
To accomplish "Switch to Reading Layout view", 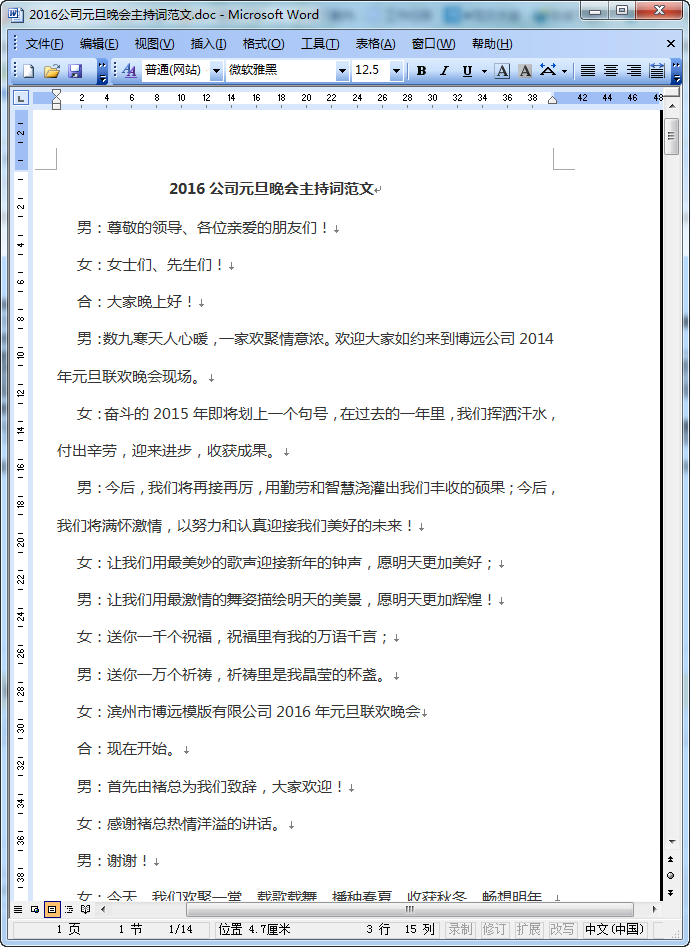I will click(x=86, y=909).
